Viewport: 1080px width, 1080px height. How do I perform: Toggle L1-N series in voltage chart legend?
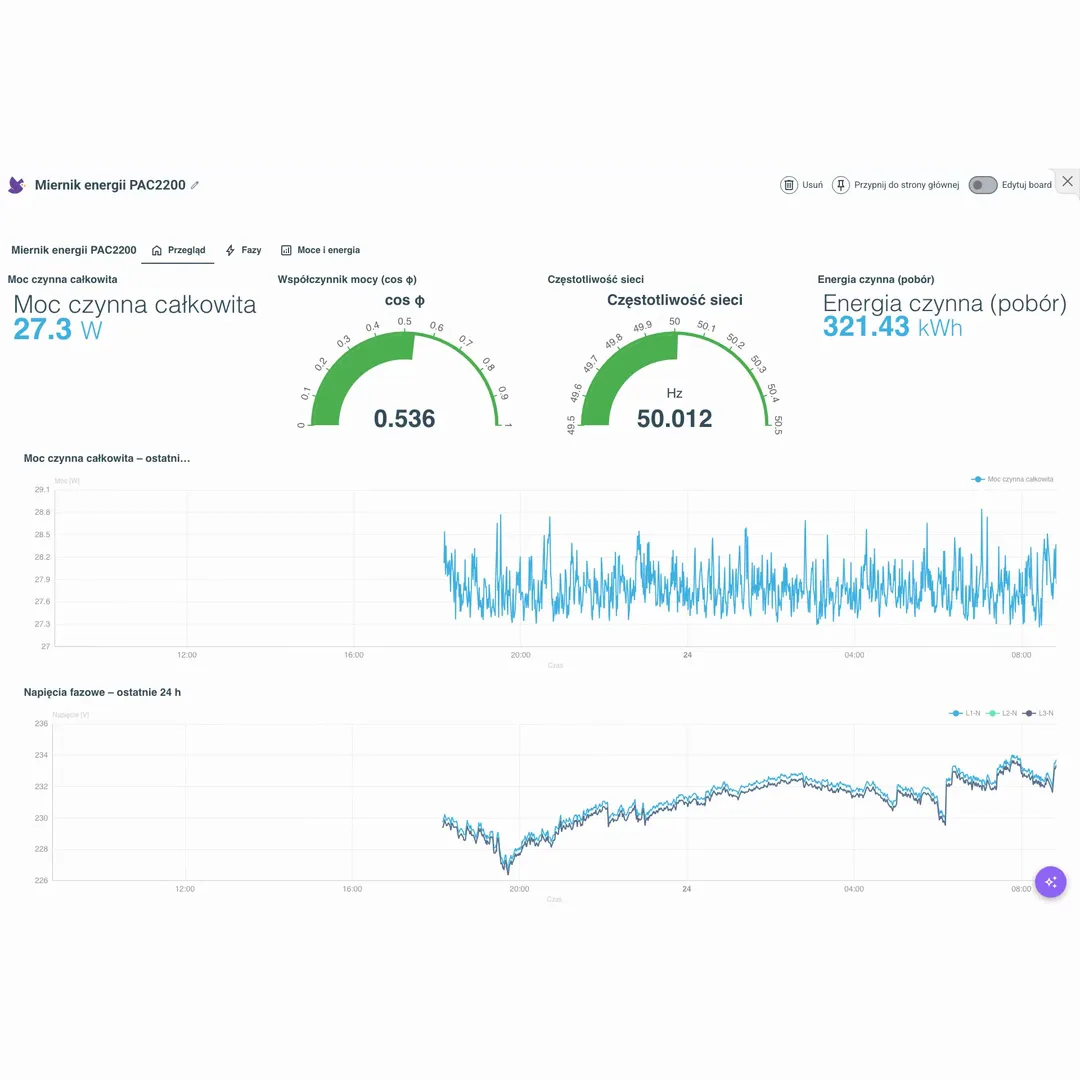click(964, 714)
